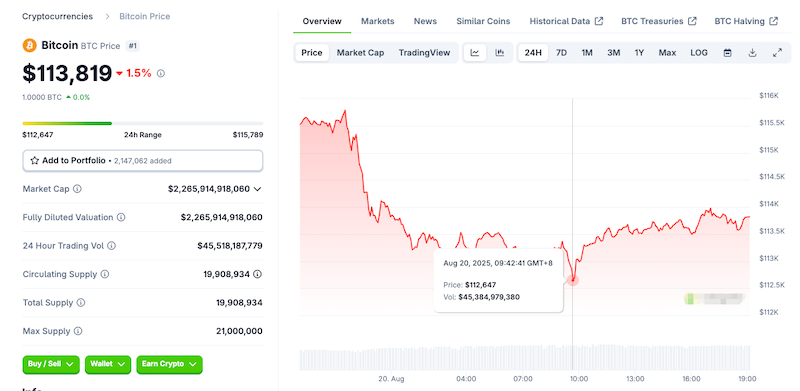Open the calendar date range picker
The image size is (800, 391).
(728, 53)
